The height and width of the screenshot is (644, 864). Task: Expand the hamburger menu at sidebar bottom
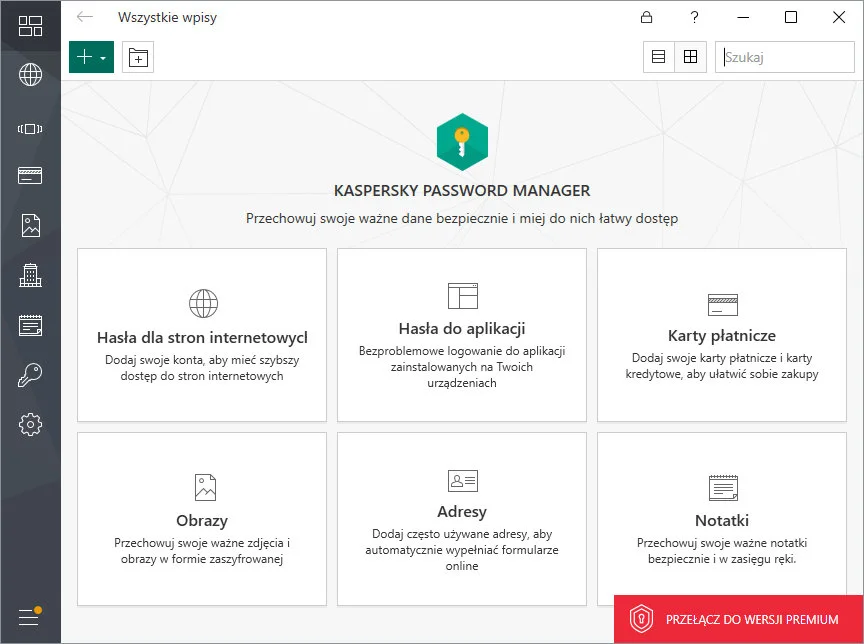tap(29, 617)
